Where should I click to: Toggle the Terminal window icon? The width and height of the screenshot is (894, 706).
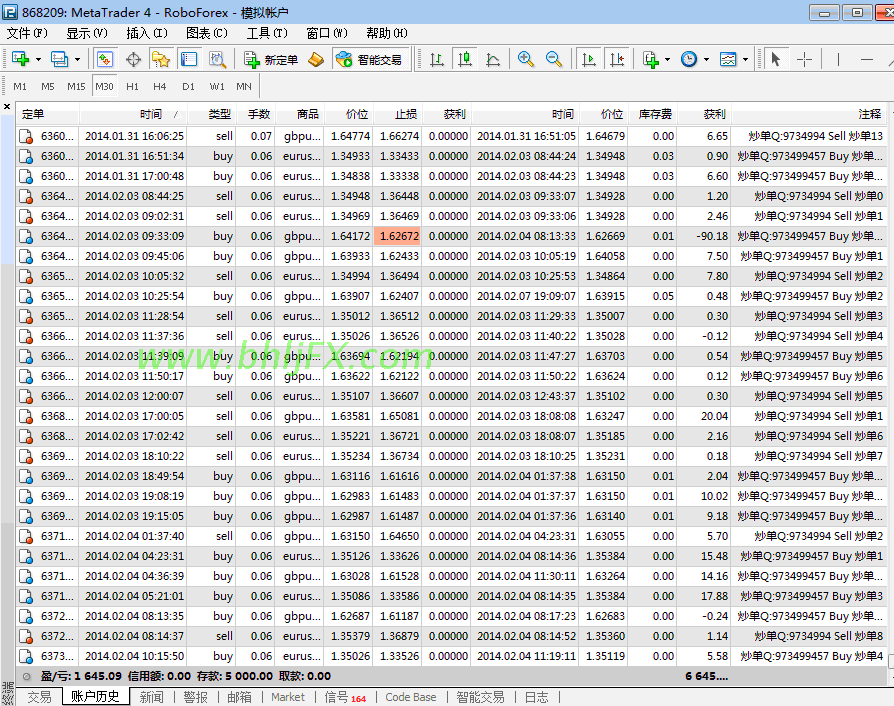pyautogui.click(x=189, y=59)
